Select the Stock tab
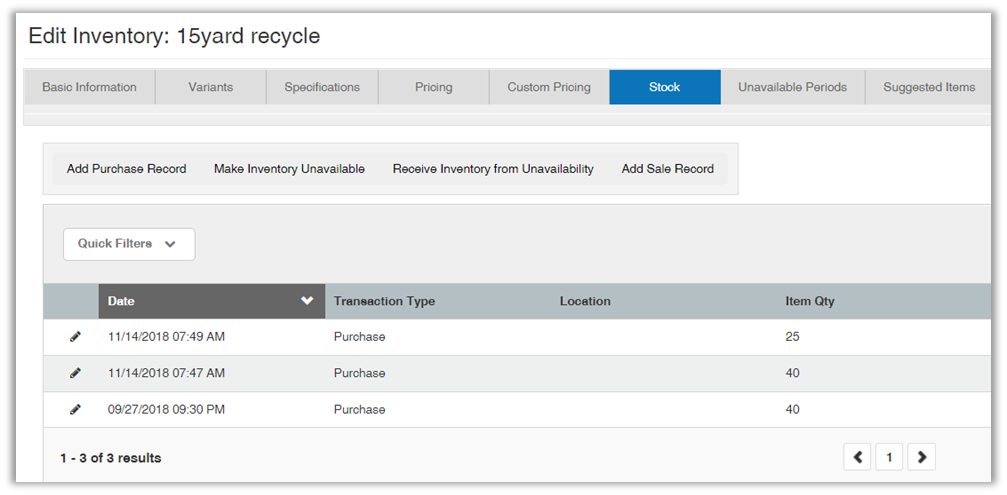 tap(664, 87)
